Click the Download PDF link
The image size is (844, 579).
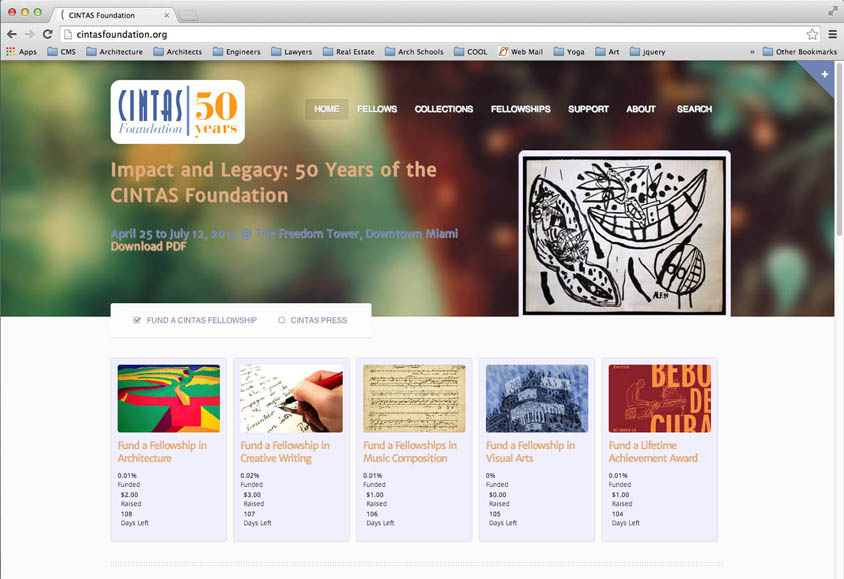pyautogui.click(x=149, y=246)
